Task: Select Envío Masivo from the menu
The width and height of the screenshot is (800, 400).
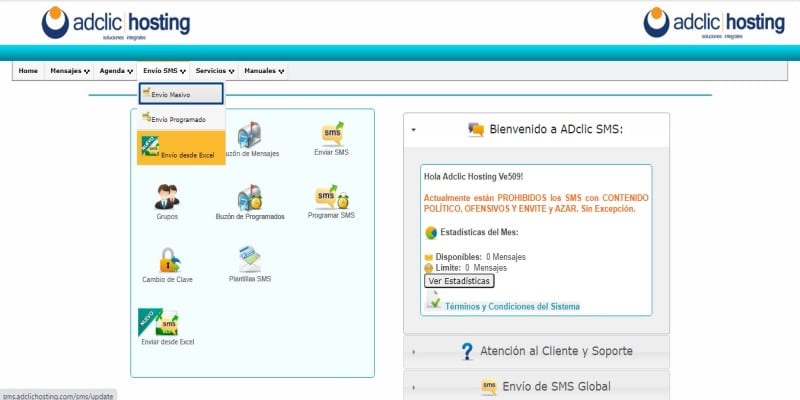Action: point(181,94)
